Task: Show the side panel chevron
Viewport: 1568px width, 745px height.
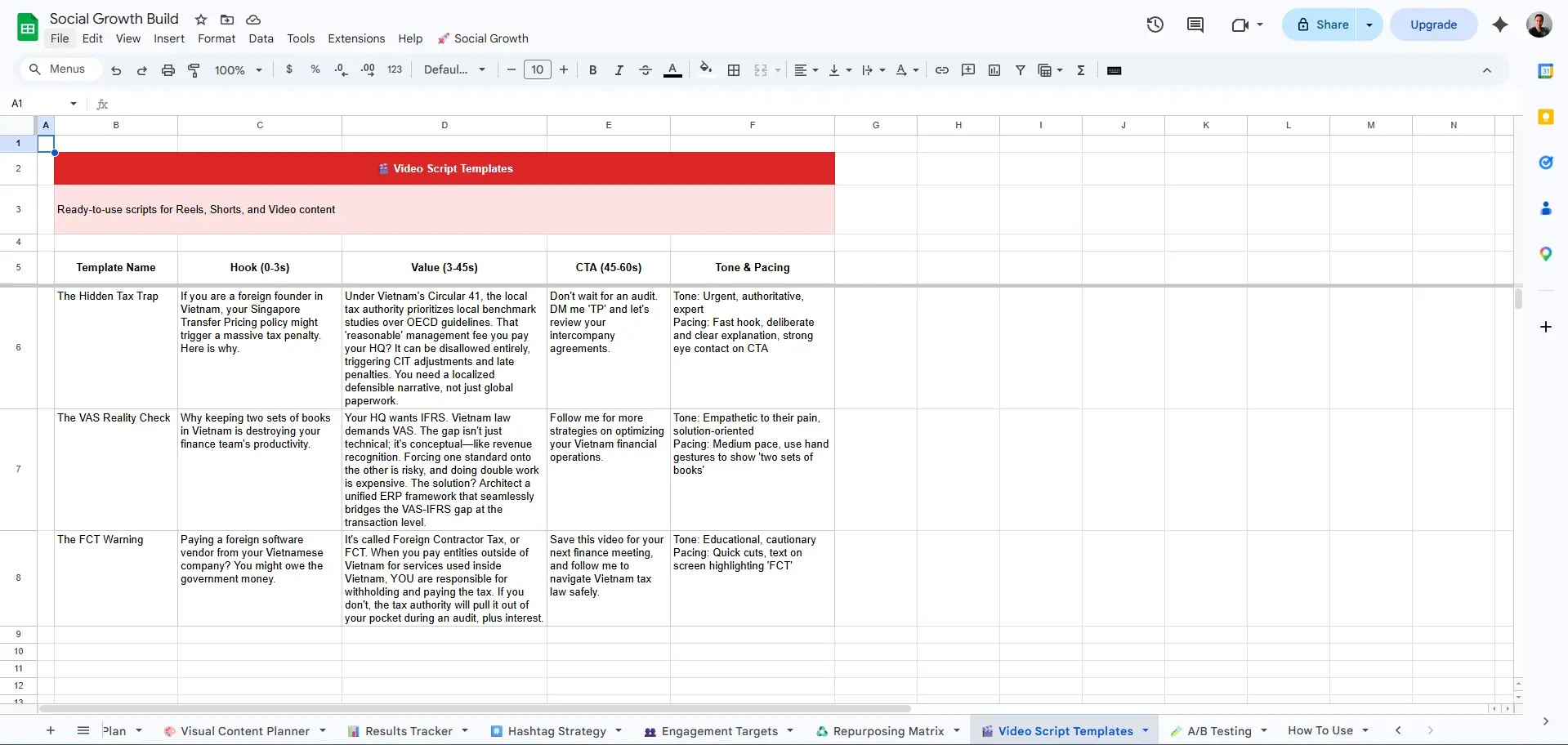Action: pos(1545,721)
